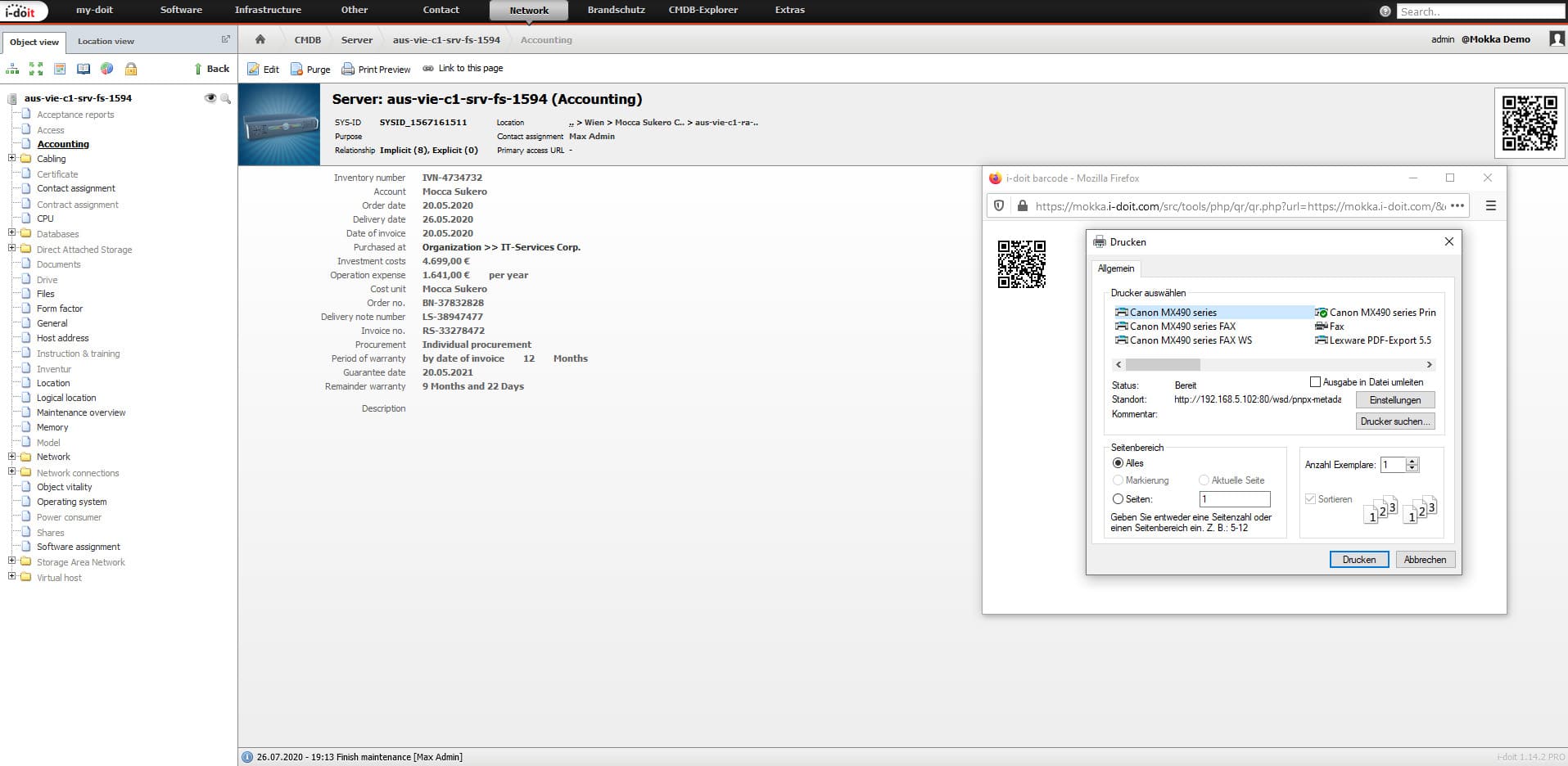Click the yellow lock icon in the toolbar
This screenshot has height=766, width=1568.
coord(131,69)
